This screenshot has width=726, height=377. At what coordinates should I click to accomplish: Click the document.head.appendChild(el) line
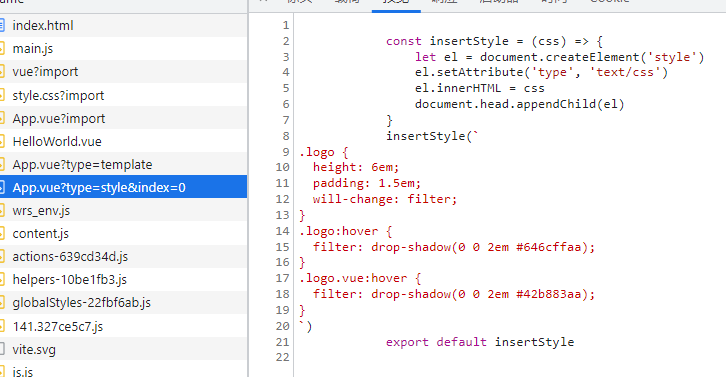519,104
